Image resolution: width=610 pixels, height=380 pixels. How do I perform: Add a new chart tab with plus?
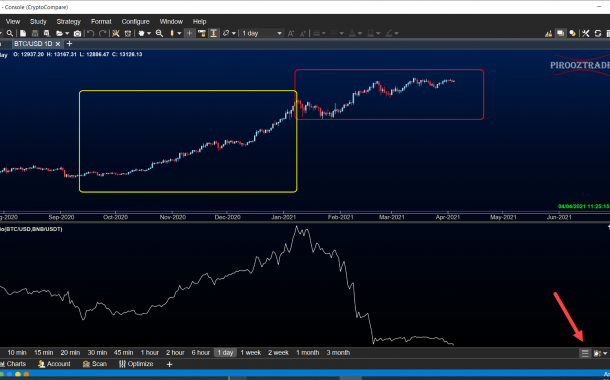[x=69, y=44]
